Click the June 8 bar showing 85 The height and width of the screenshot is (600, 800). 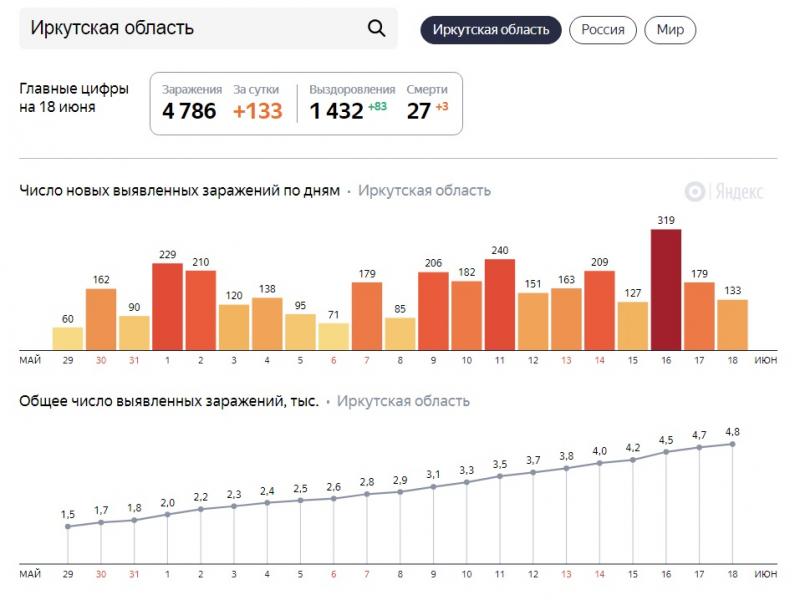(400, 334)
